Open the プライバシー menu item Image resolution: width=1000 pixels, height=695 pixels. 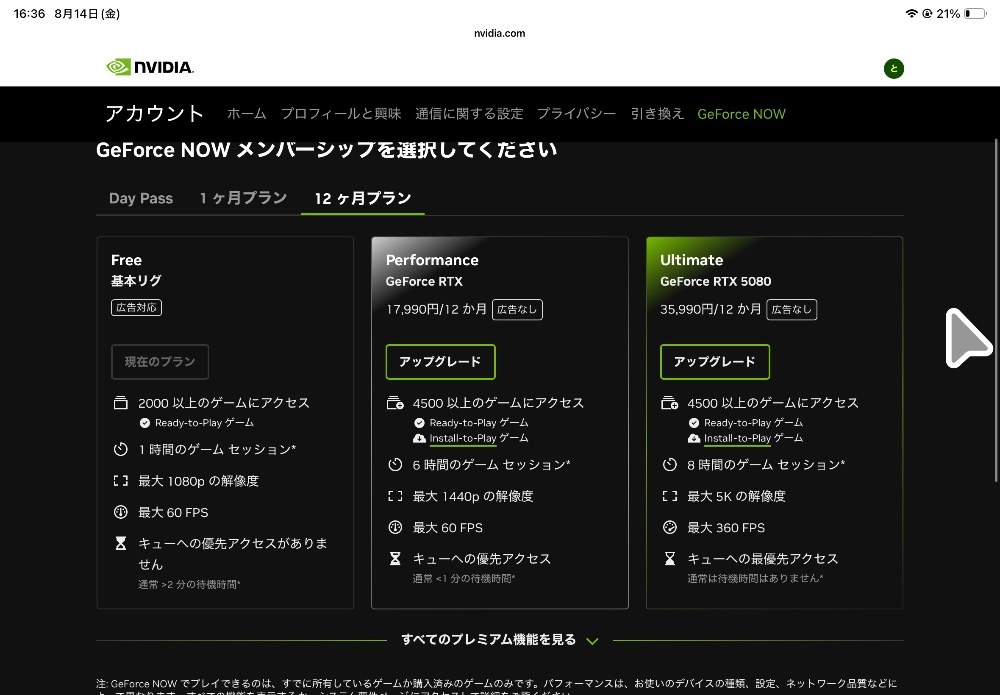(x=577, y=113)
